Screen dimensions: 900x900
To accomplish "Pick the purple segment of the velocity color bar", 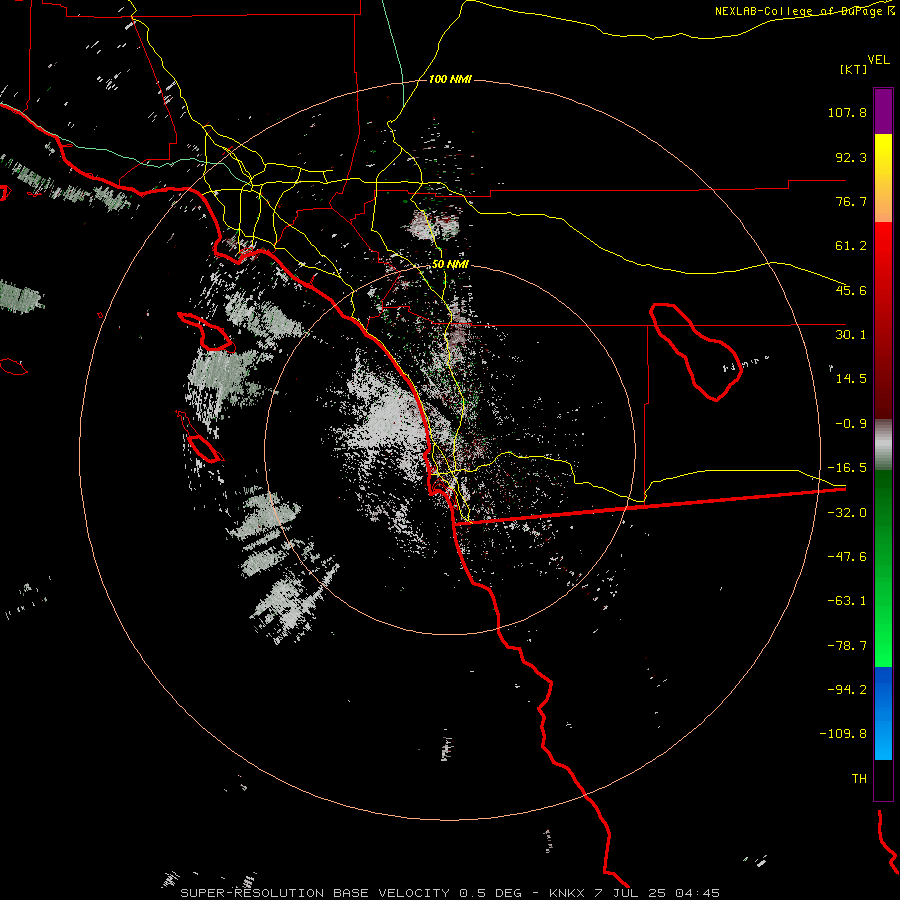I will (883, 111).
